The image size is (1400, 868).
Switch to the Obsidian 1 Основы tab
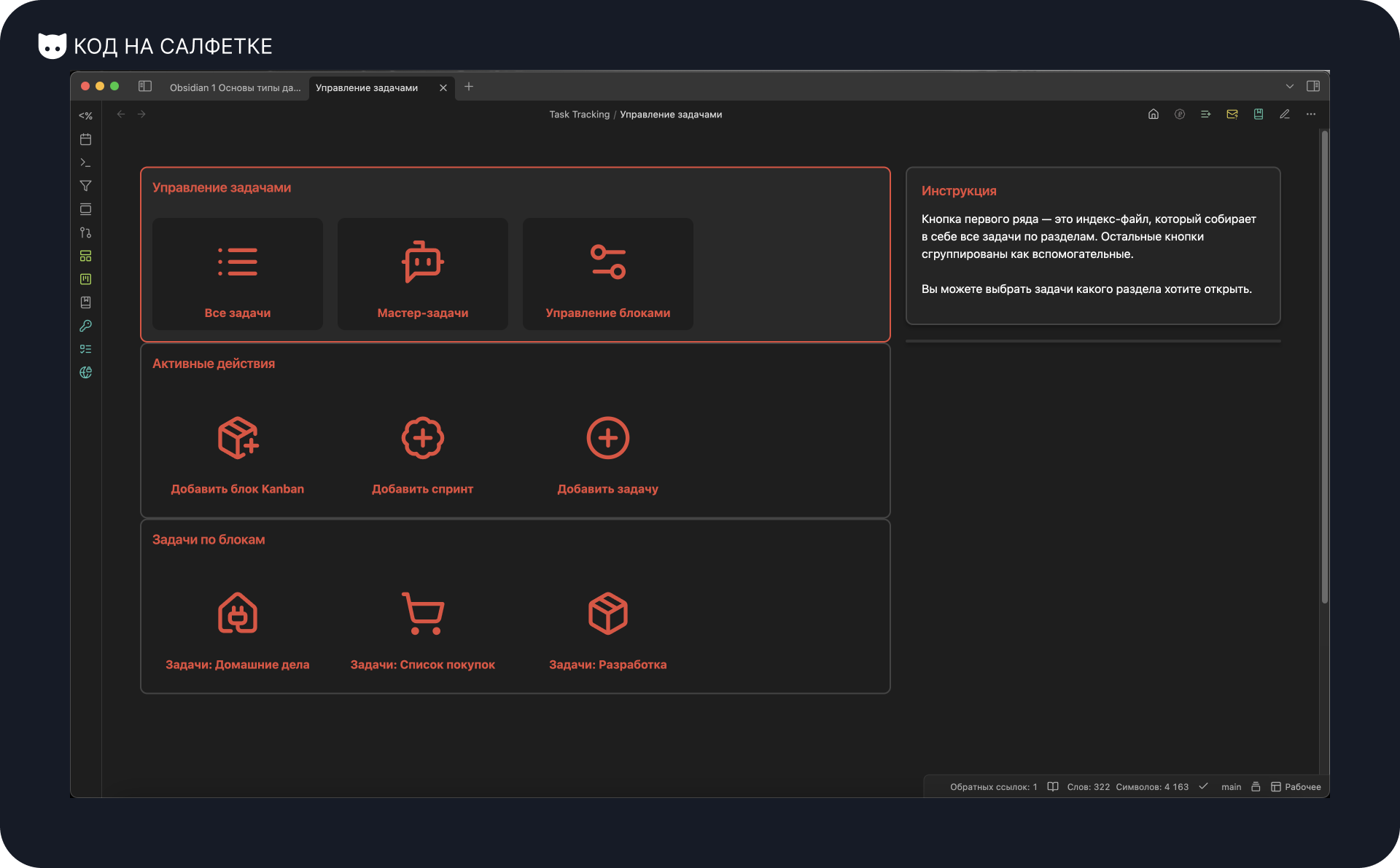pos(235,88)
